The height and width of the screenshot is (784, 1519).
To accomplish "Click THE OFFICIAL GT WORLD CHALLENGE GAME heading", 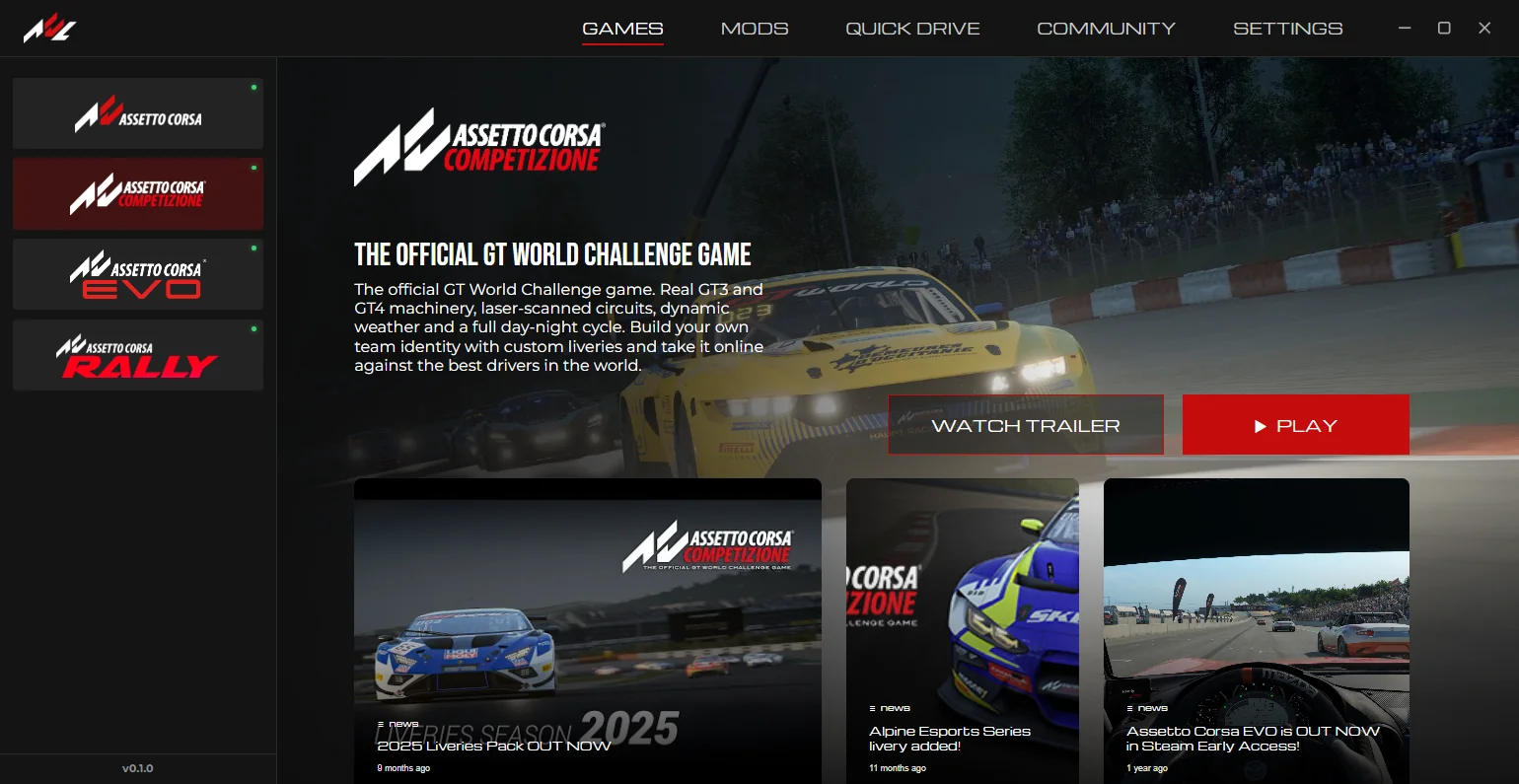I will tap(552, 255).
